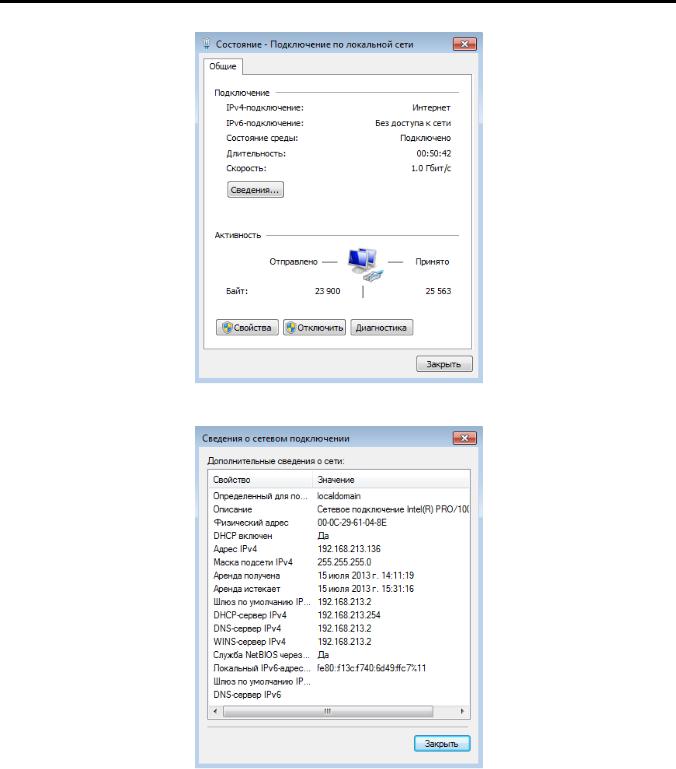Select the WINS-сервер IPv4 row
This screenshot has height=769, width=676.
click(x=339, y=641)
